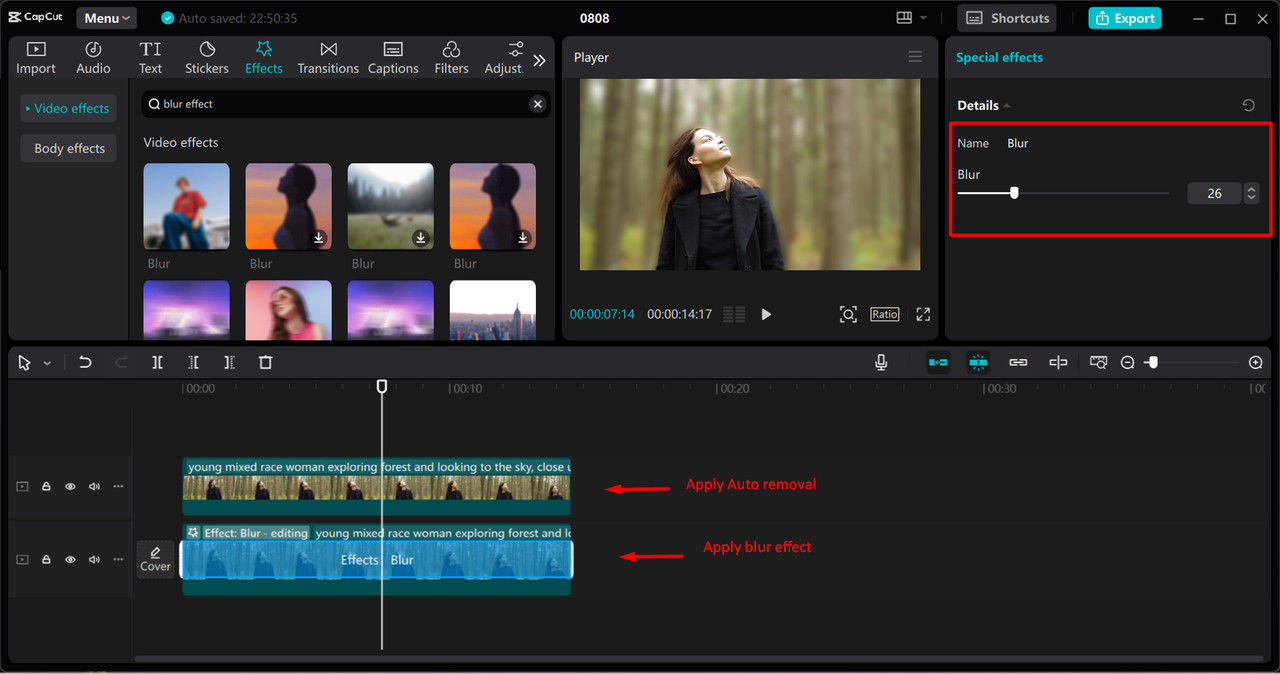Open more options for lower track
The width and height of the screenshot is (1280, 674).
point(118,560)
